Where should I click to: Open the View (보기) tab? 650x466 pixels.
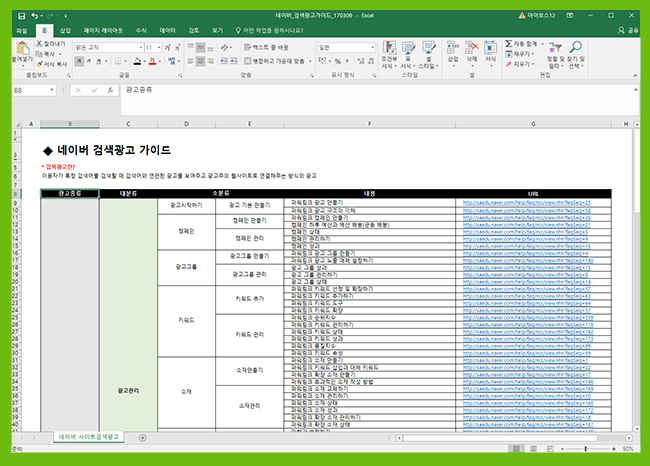[x=218, y=31]
